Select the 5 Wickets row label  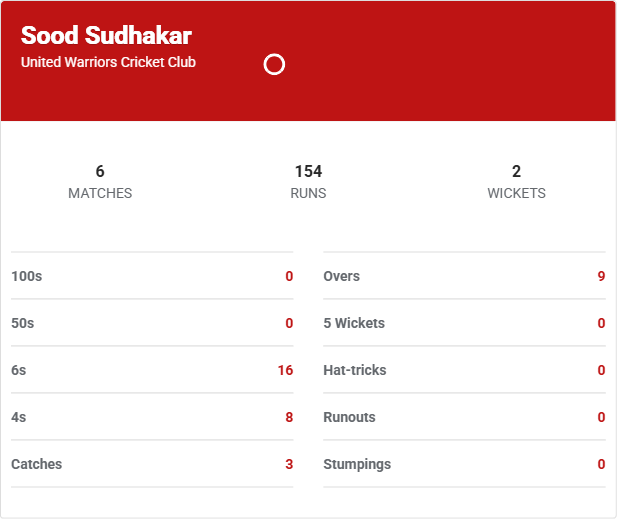(x=353, y=323)
